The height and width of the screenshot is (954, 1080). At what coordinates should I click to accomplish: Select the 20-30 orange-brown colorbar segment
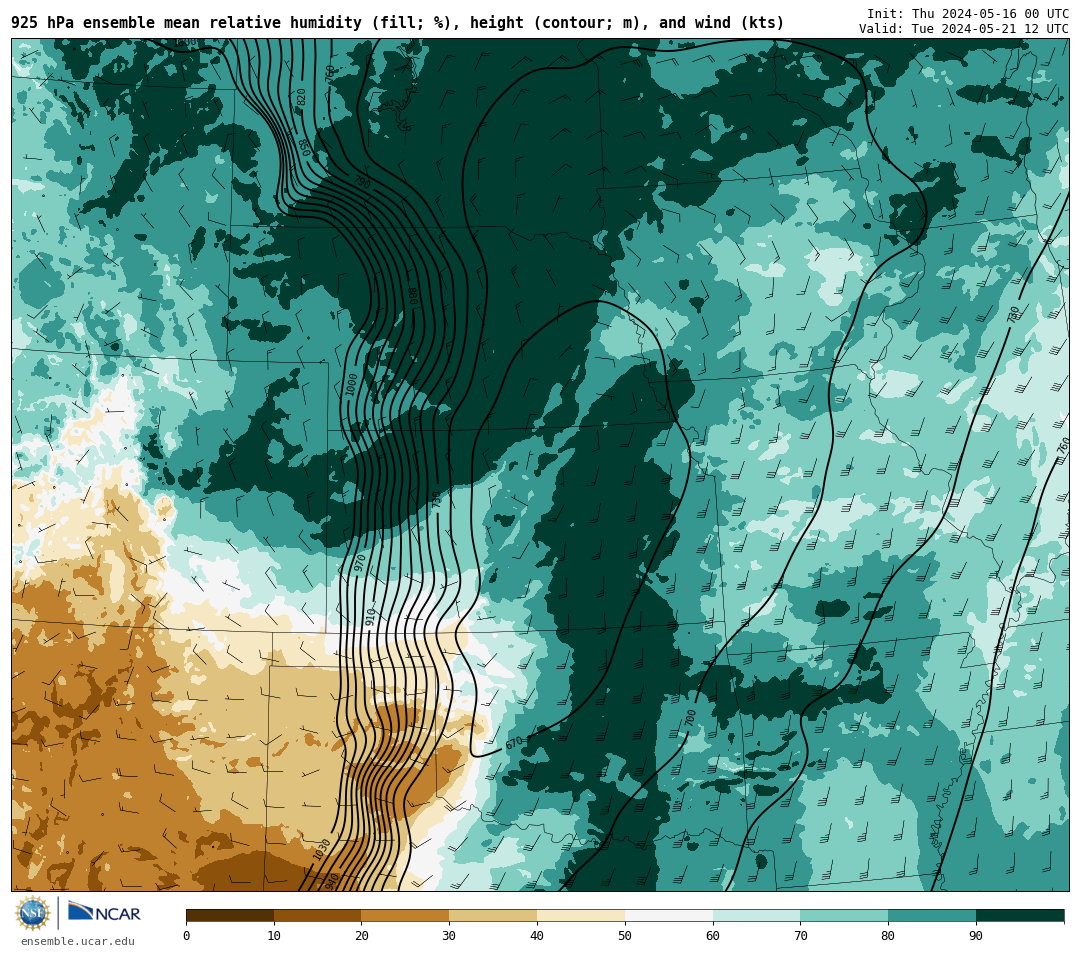pyautogui.click(x=406, y=916)
